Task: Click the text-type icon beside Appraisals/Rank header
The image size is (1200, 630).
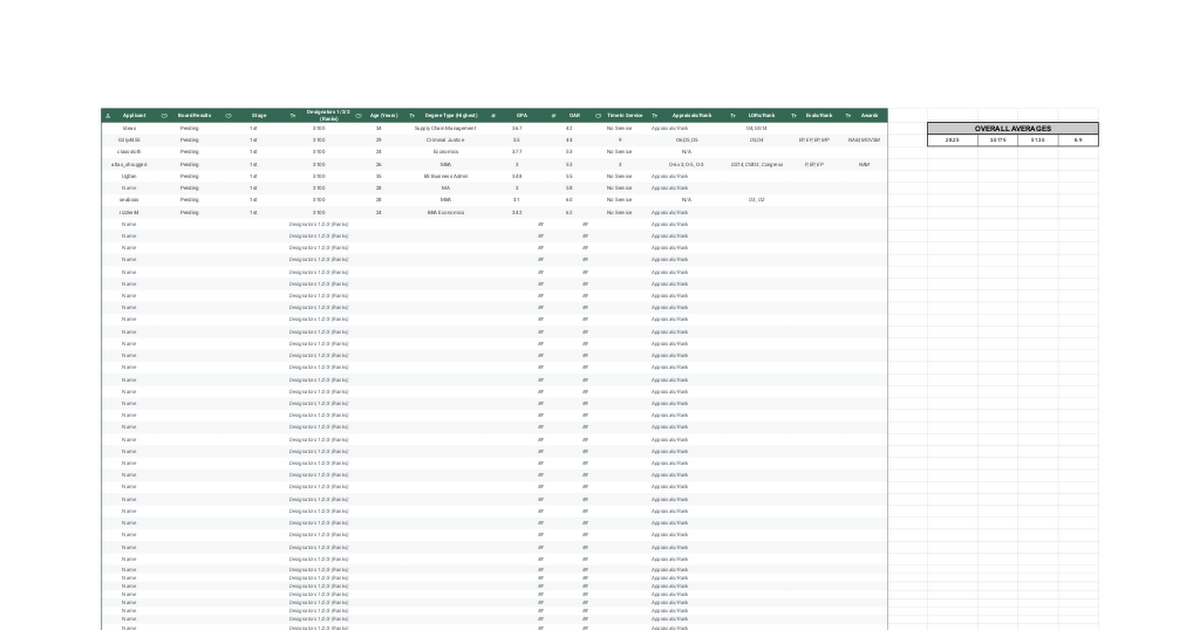Action: 655,116
